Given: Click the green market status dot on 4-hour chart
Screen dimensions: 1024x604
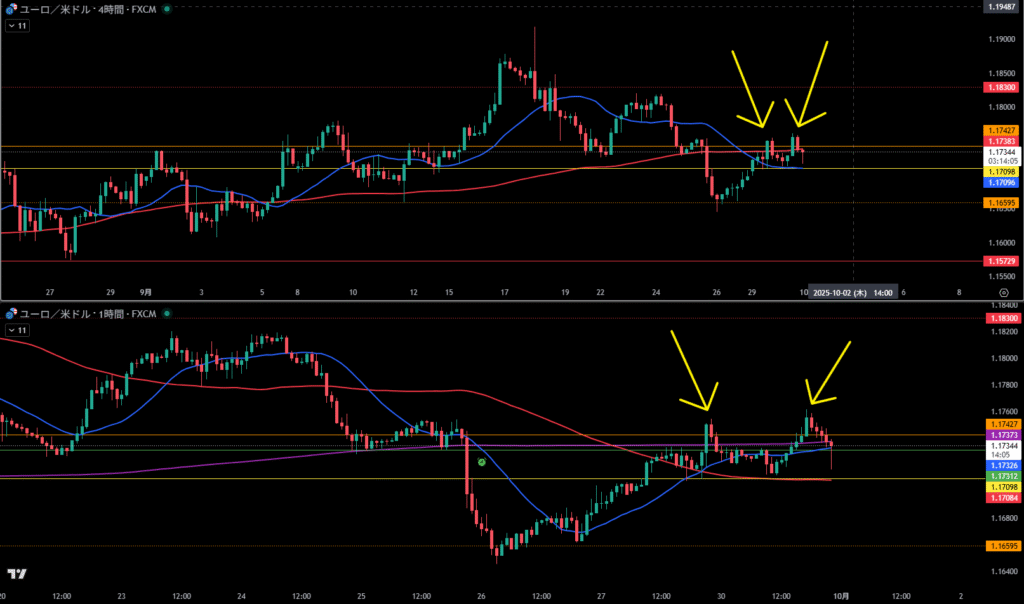Looking at the screenshot, I should coord(165,8).
